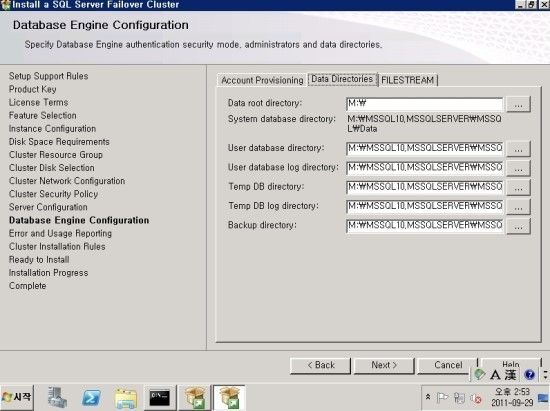Click Error and Usage Reporting step
This screenshot has width=550, height=411.
[x=60, y=234]
